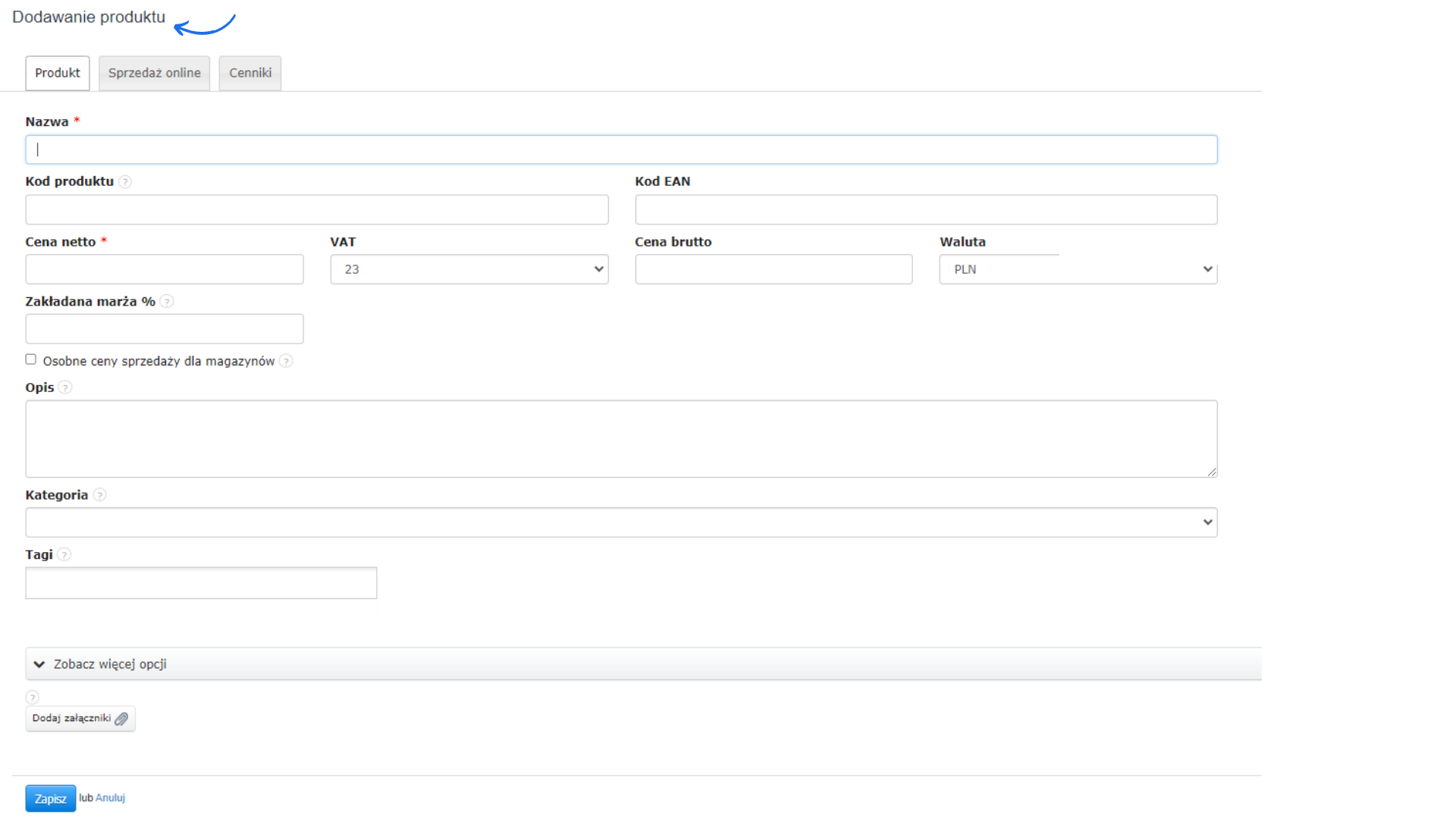Enable Osobne ceny sprzedaży dla magazynów checkbox
This screenshot has height=819, width=1456.
31,359
